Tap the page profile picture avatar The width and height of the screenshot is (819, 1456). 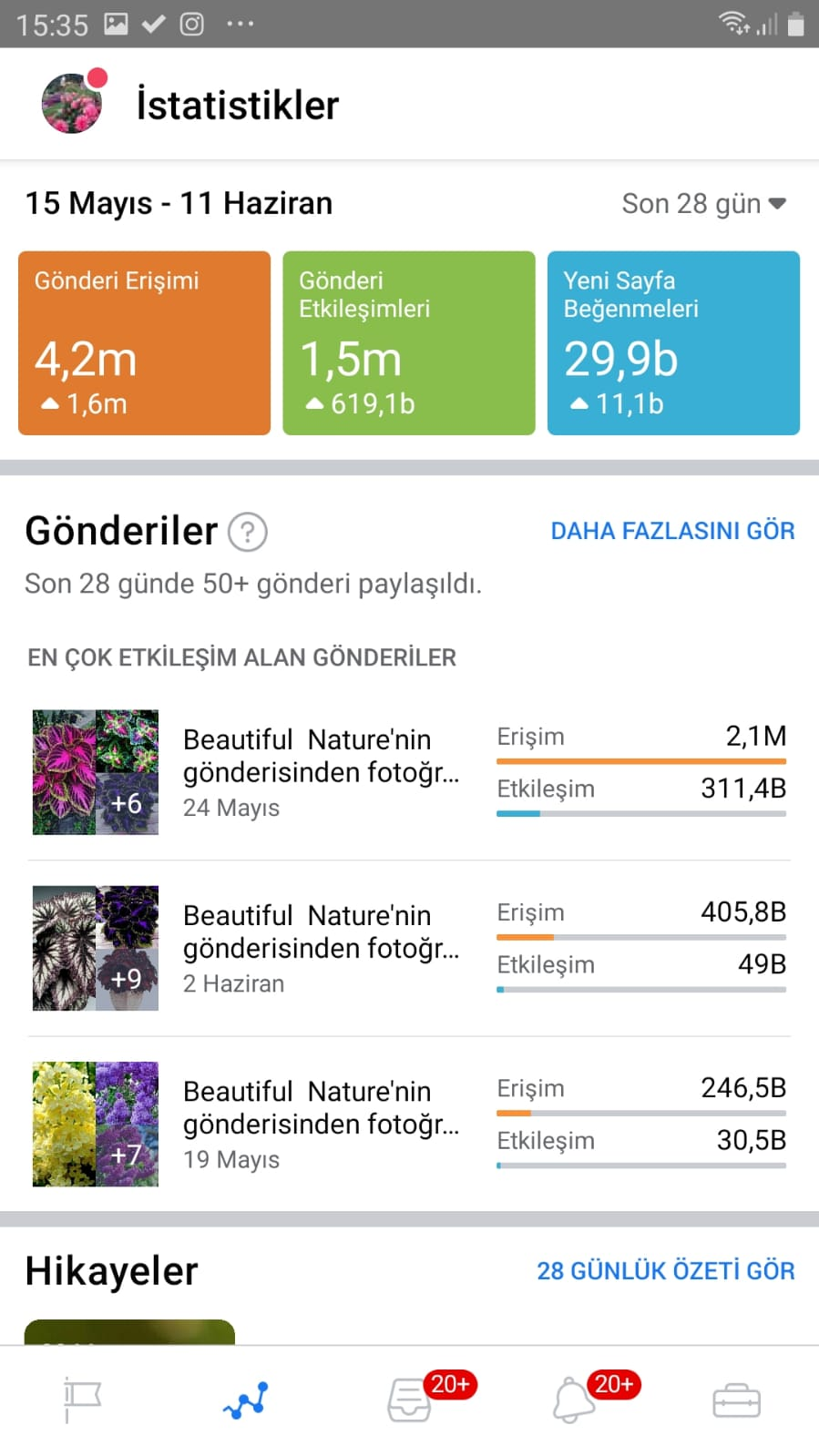(73, 103)
